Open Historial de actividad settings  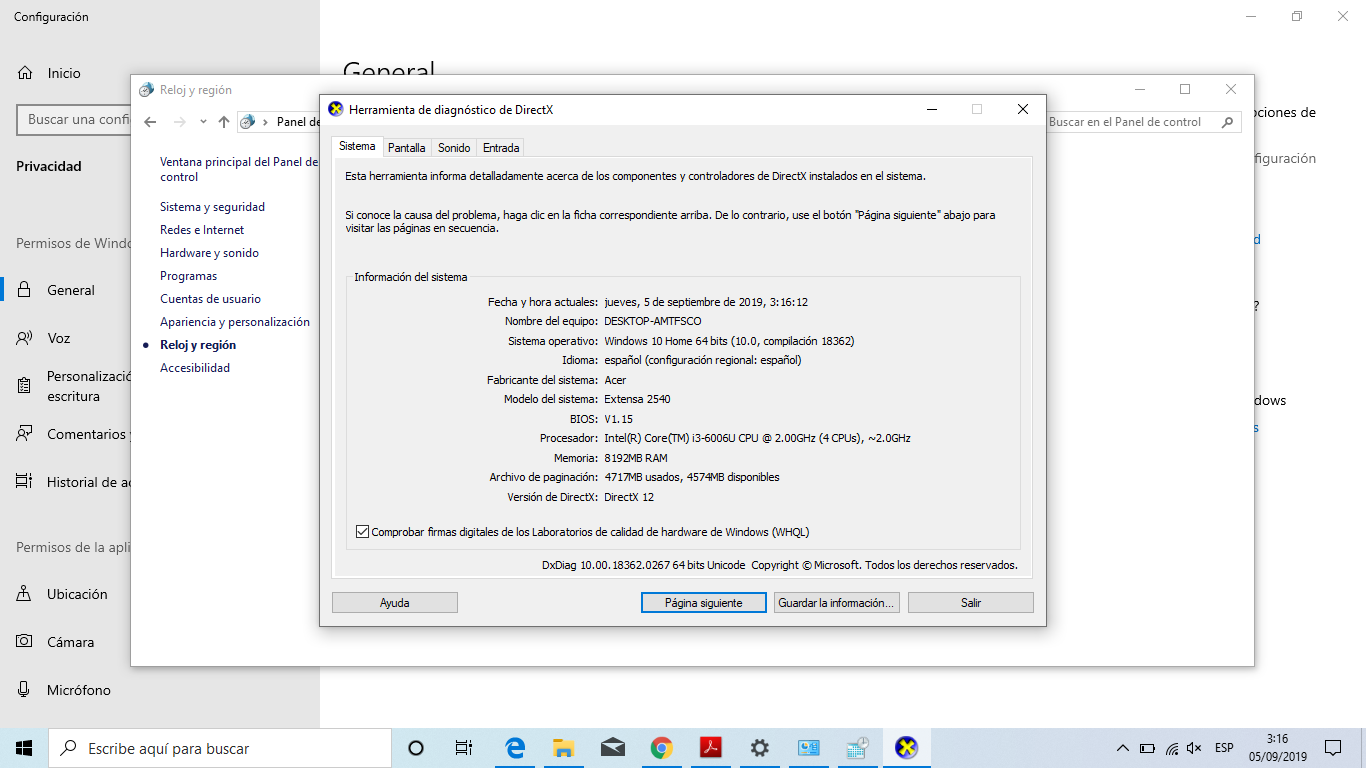pos(72,482)
